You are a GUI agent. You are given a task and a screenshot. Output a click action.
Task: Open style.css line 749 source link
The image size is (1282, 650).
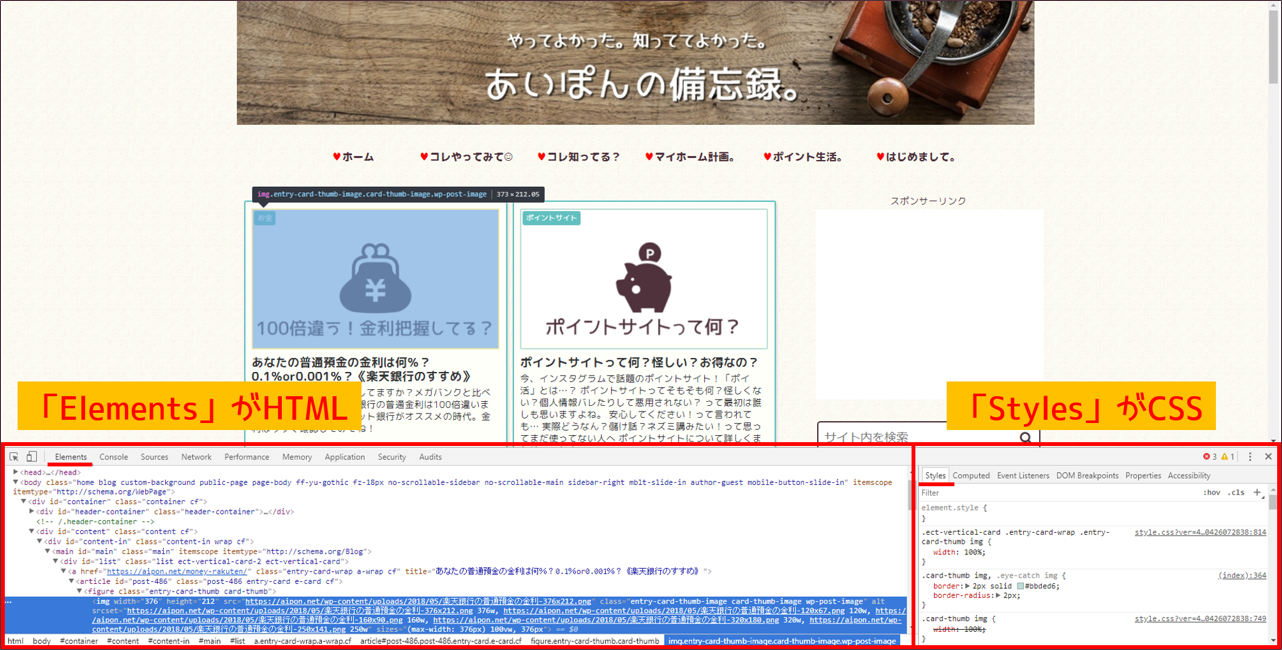click(1201, 619)
